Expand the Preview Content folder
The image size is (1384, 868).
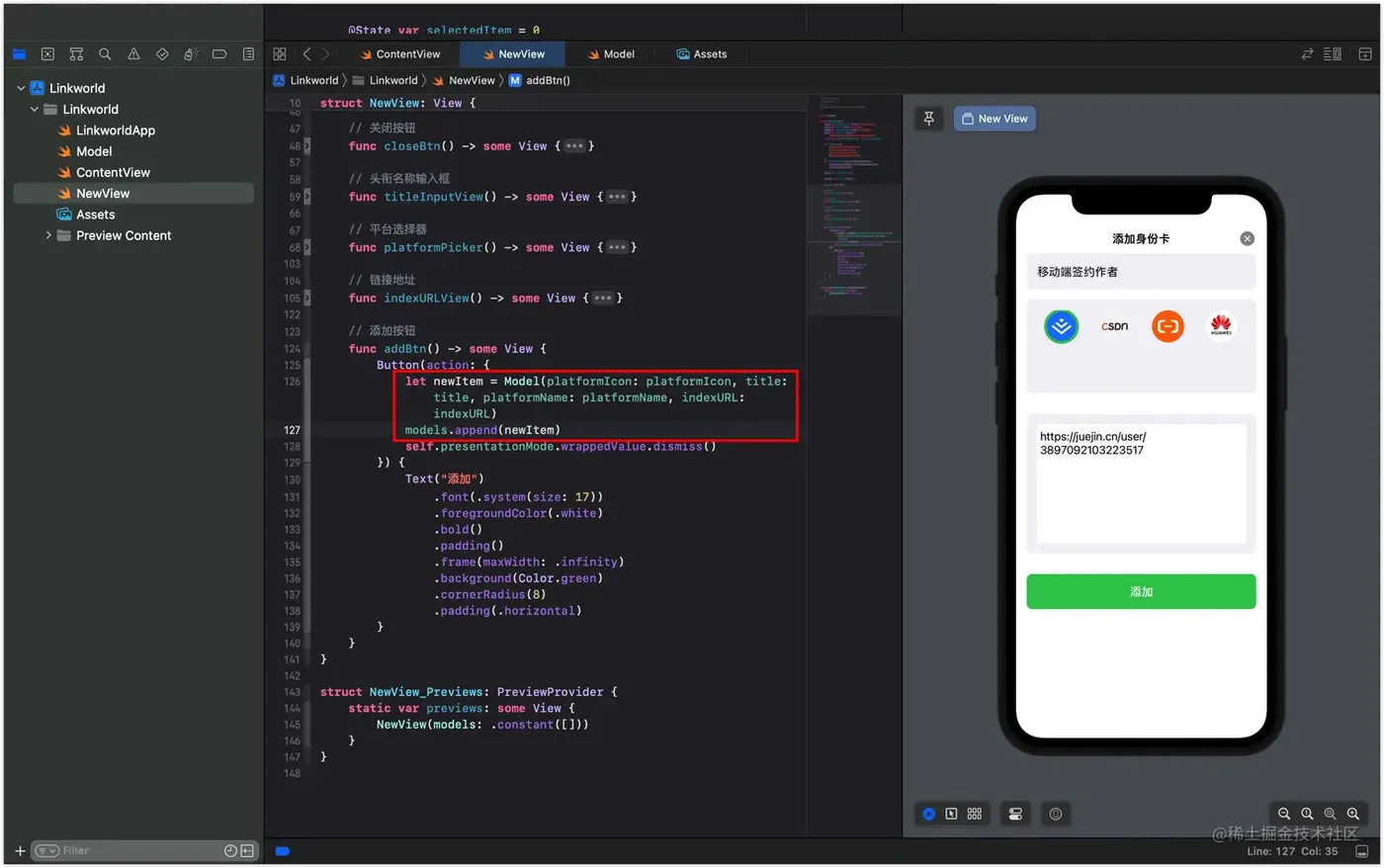48,235
